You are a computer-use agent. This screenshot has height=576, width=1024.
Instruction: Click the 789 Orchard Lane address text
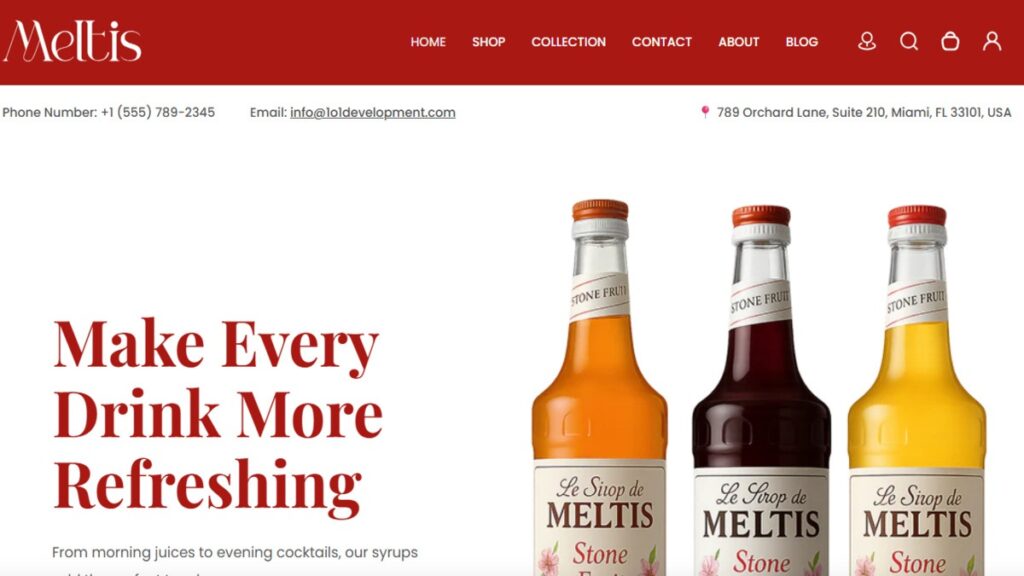864,112
